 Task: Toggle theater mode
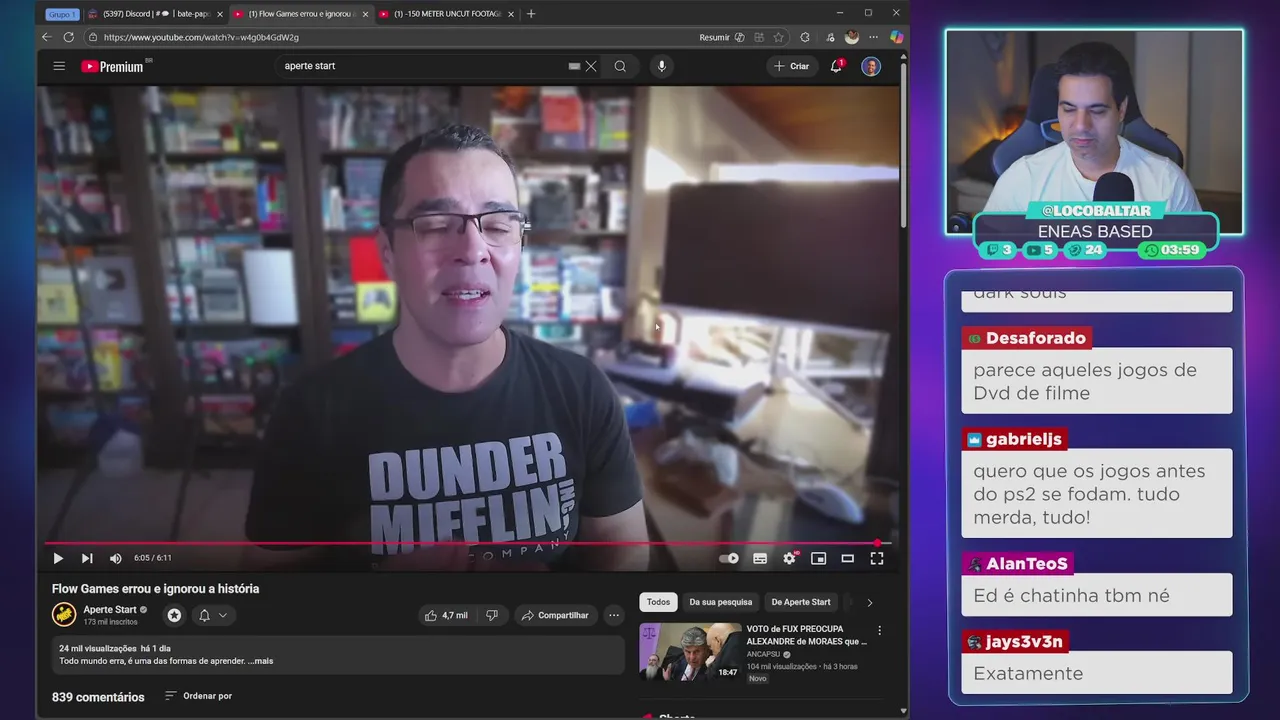847,558
